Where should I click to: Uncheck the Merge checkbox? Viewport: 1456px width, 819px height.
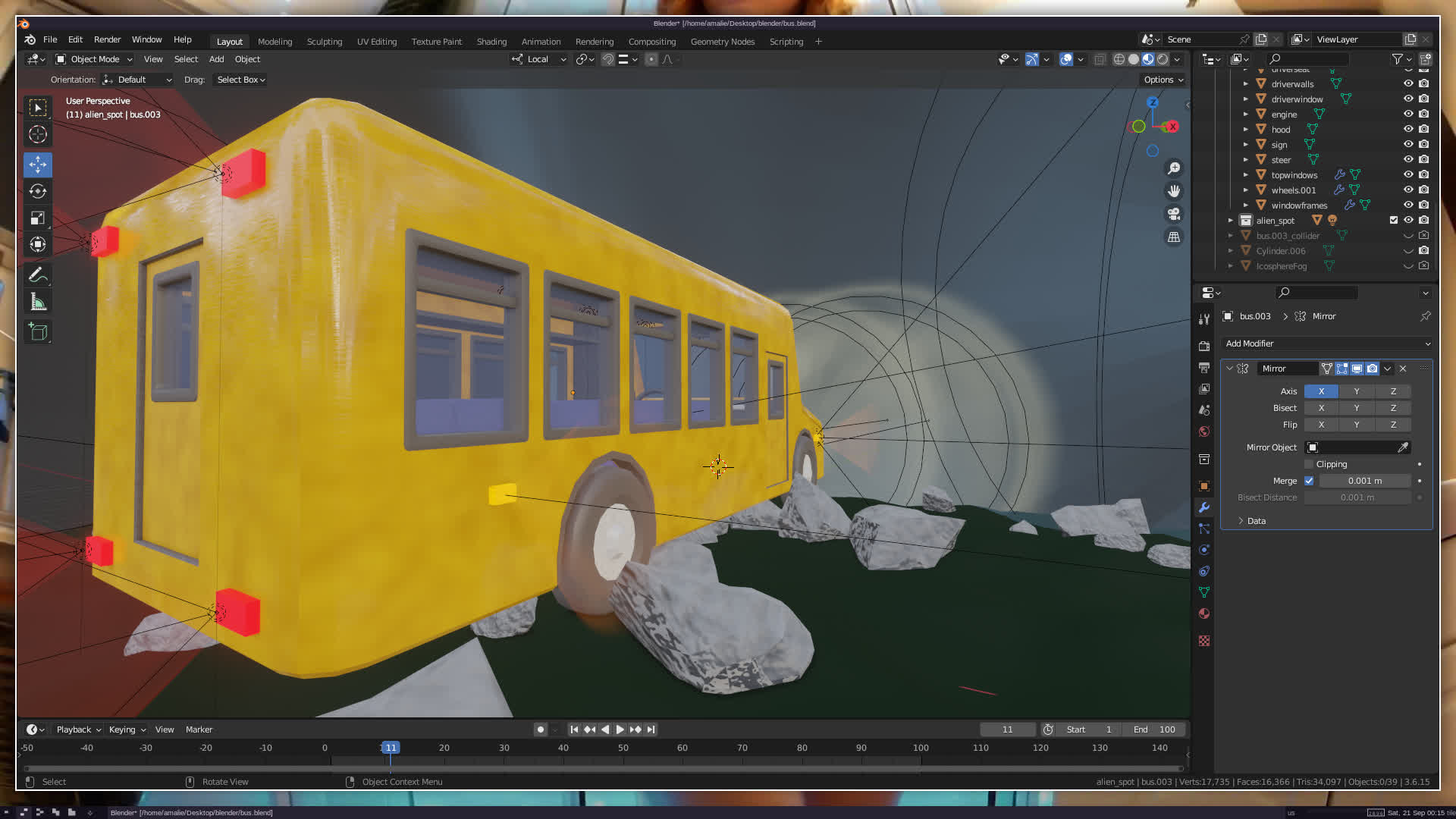1309,481
